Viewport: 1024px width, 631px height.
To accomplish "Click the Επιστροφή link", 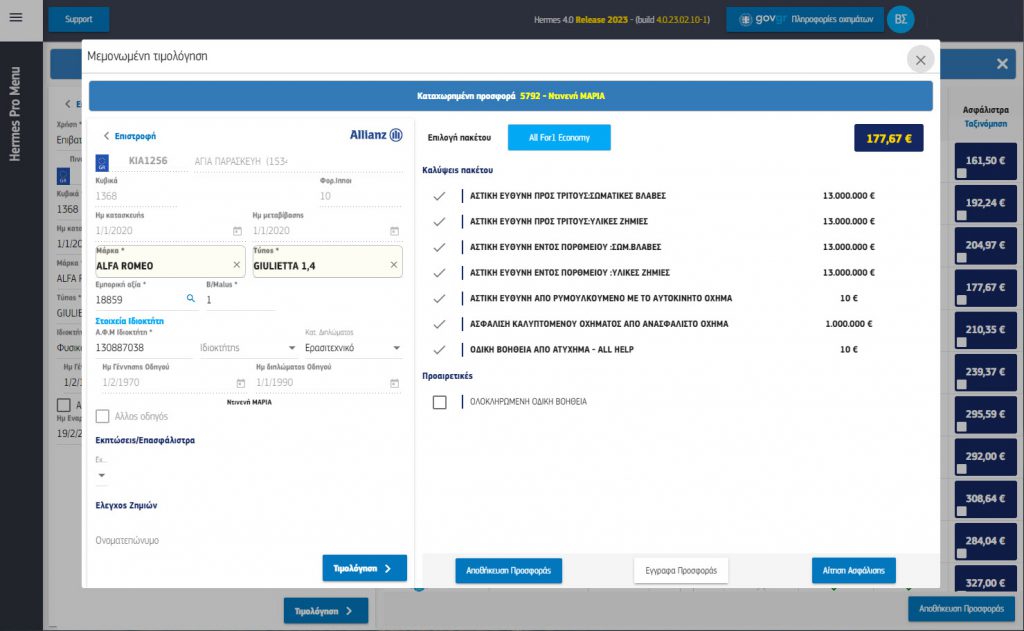I will [135, 136].
